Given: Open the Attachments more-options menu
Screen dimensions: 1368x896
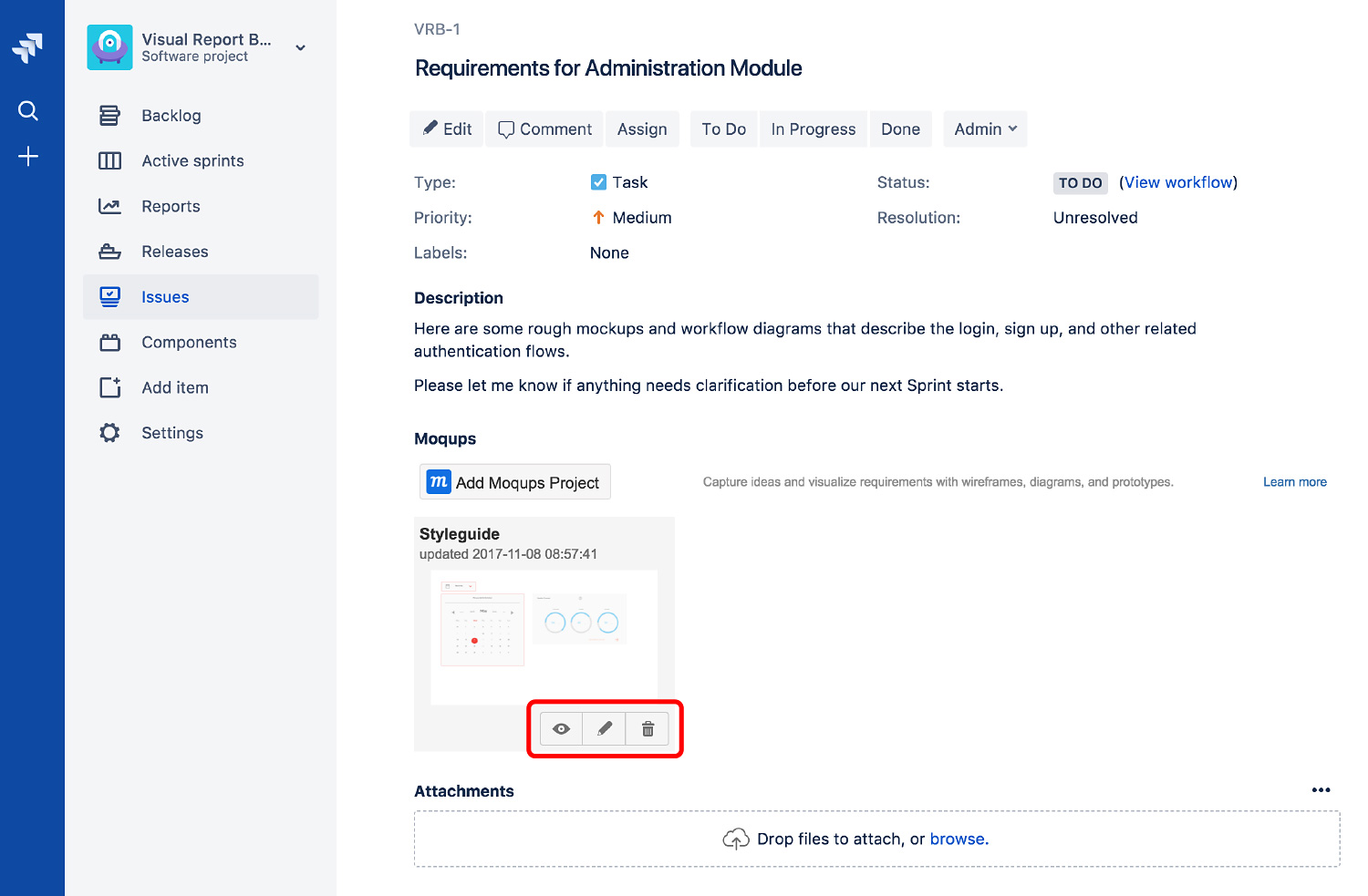Looking at the screenshot, I should tap(1321, 790).
